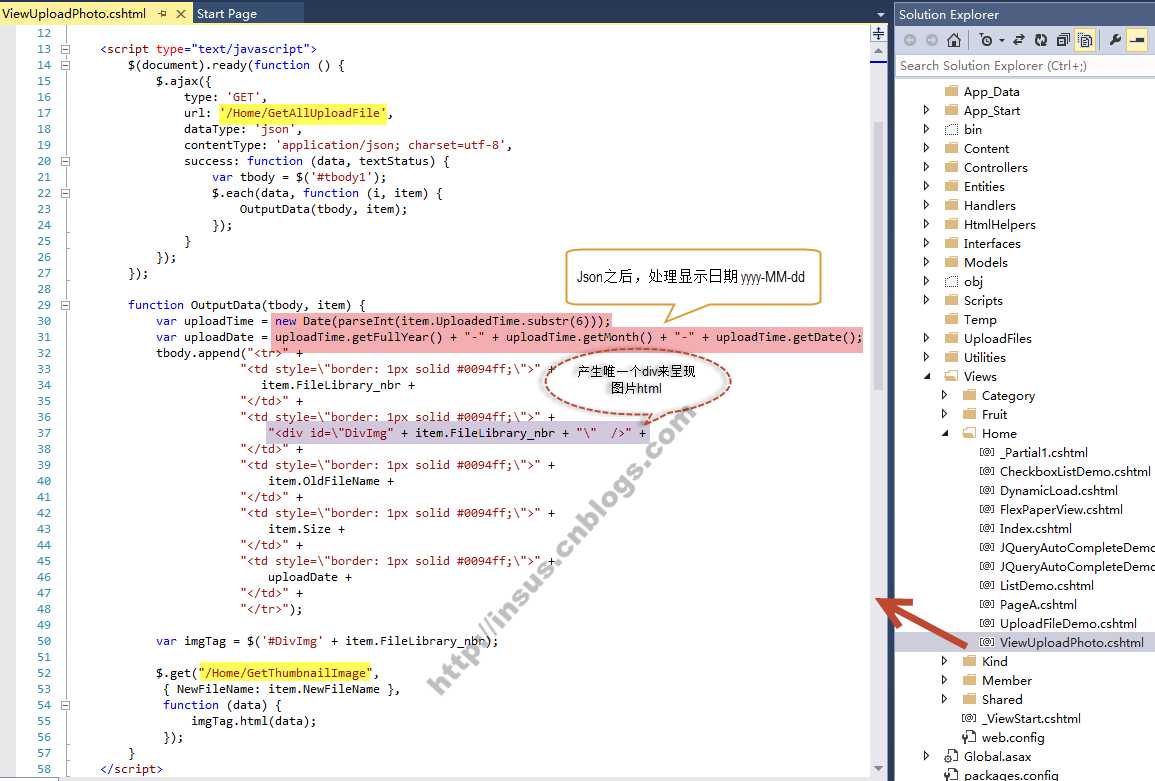1155x781 pixels.
Task: Collapse the success function at line 20
Action: (x=65, y=161)
